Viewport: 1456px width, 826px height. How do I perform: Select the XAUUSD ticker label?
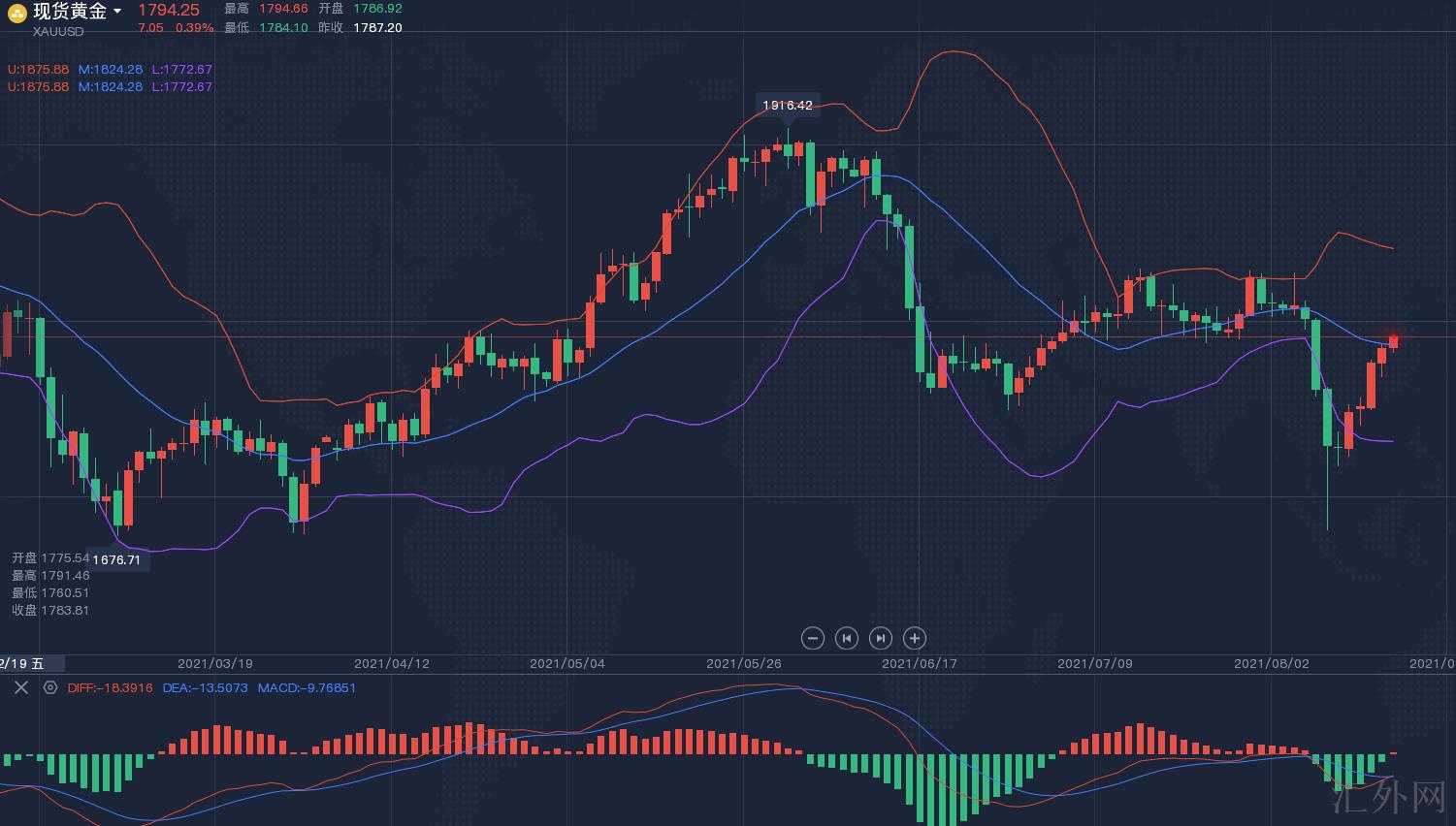pos(58,31)
